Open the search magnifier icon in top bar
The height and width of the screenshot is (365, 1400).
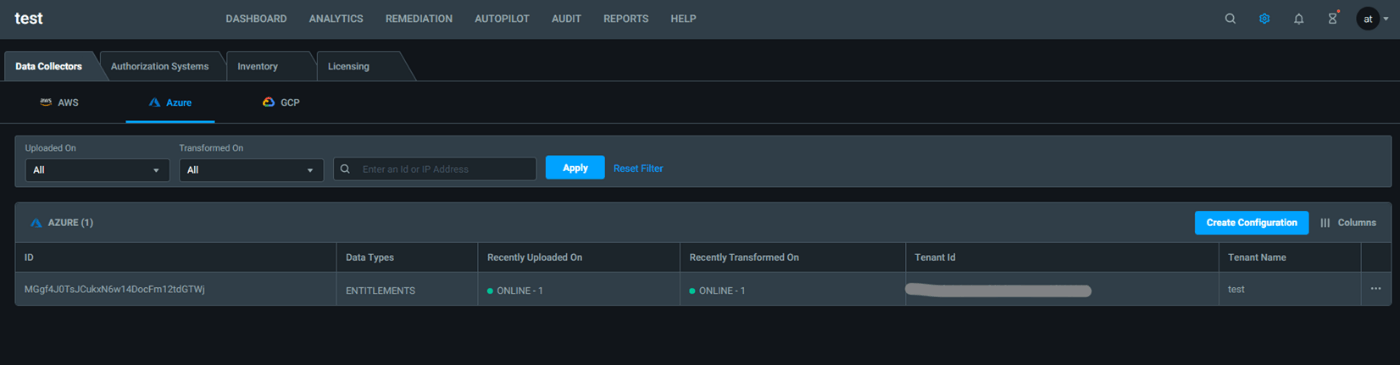point(1230,19)
